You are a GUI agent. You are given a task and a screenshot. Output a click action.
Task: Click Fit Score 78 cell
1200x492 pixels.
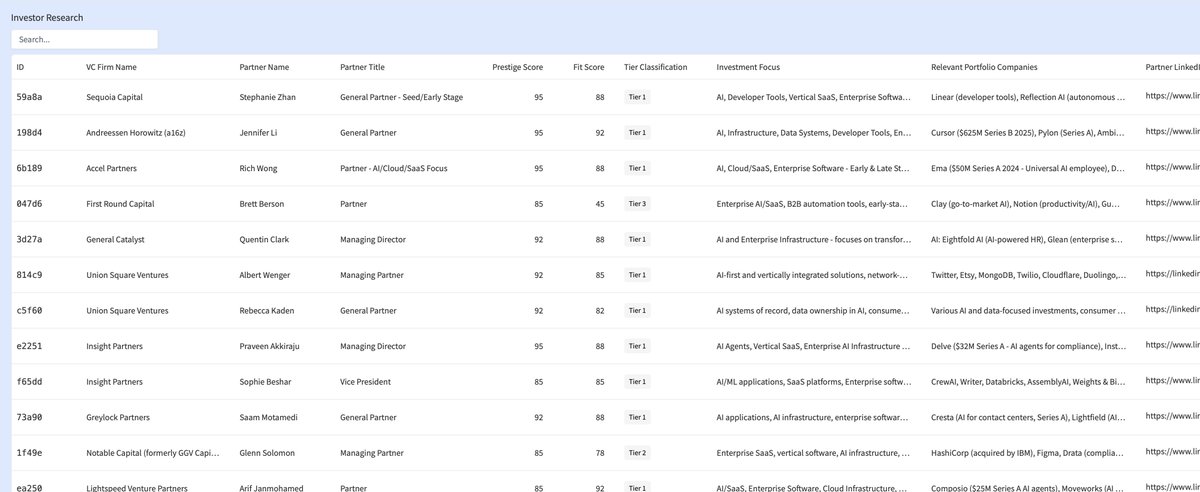(599, 453)
